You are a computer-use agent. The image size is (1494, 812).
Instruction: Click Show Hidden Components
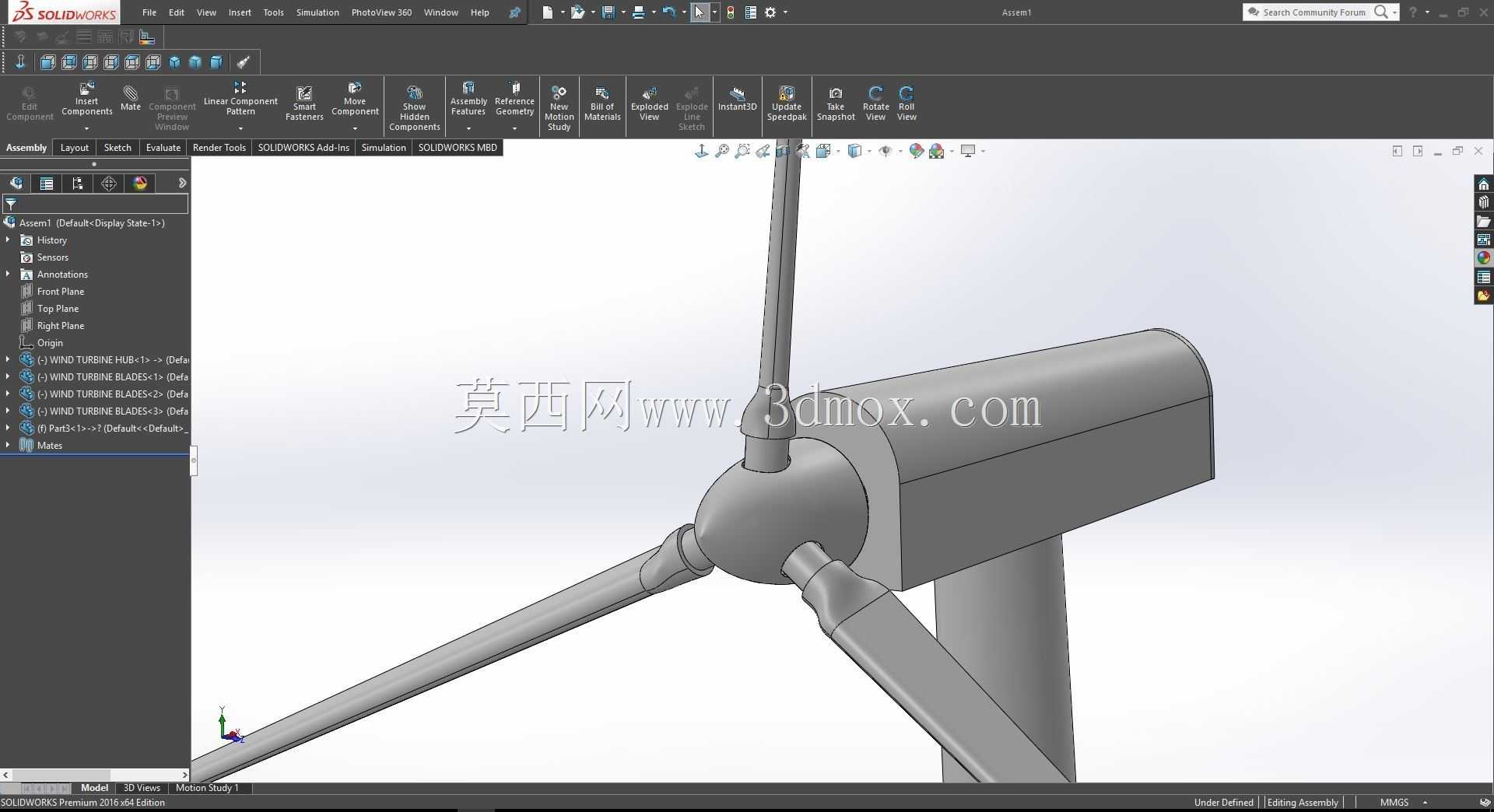(x=415, y=108)
